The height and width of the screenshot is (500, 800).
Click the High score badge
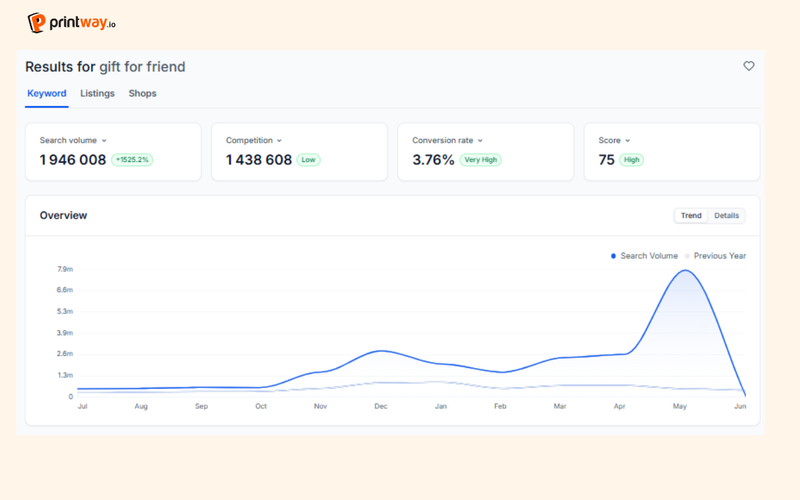tap(631, 160)
